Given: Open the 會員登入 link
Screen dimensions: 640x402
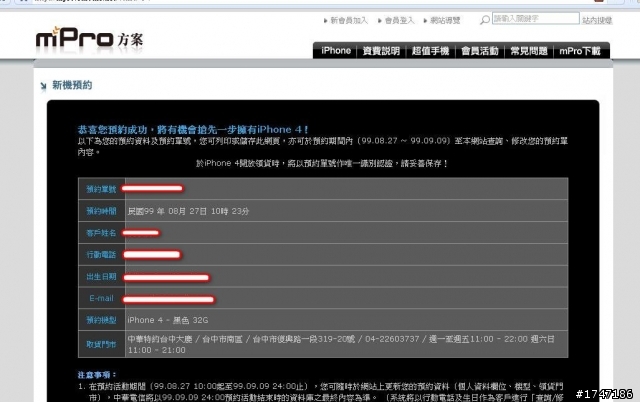Looking at the screenshot, I should 399,20.
